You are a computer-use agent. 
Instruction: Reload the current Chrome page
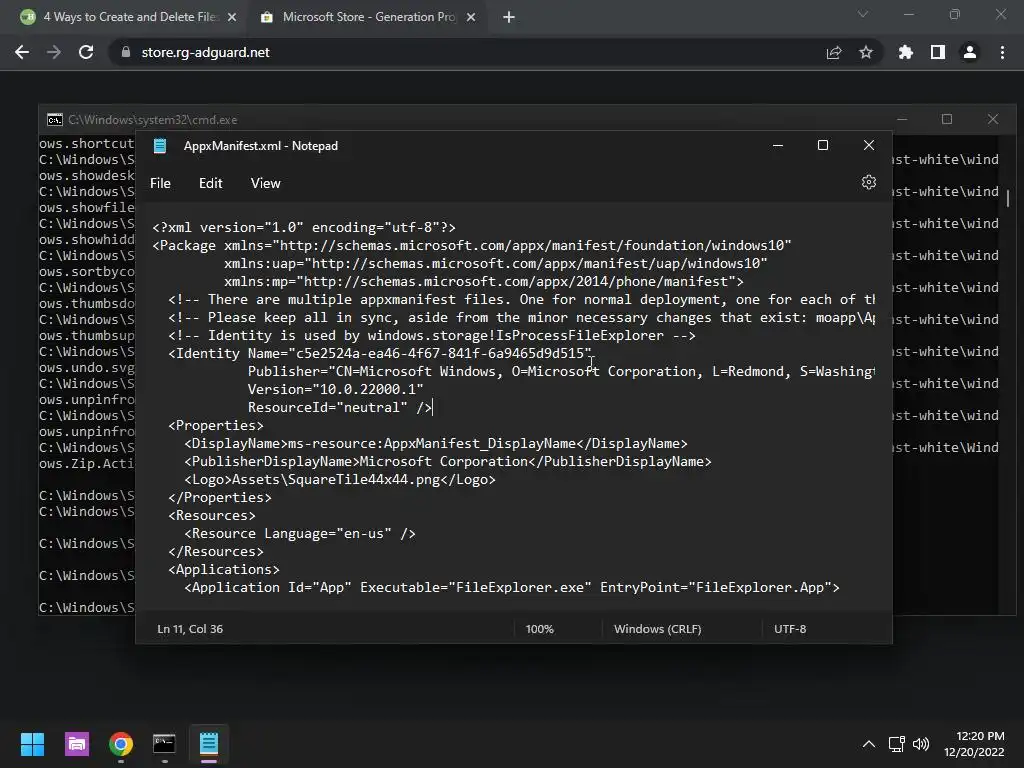click(x=86, y=52)
